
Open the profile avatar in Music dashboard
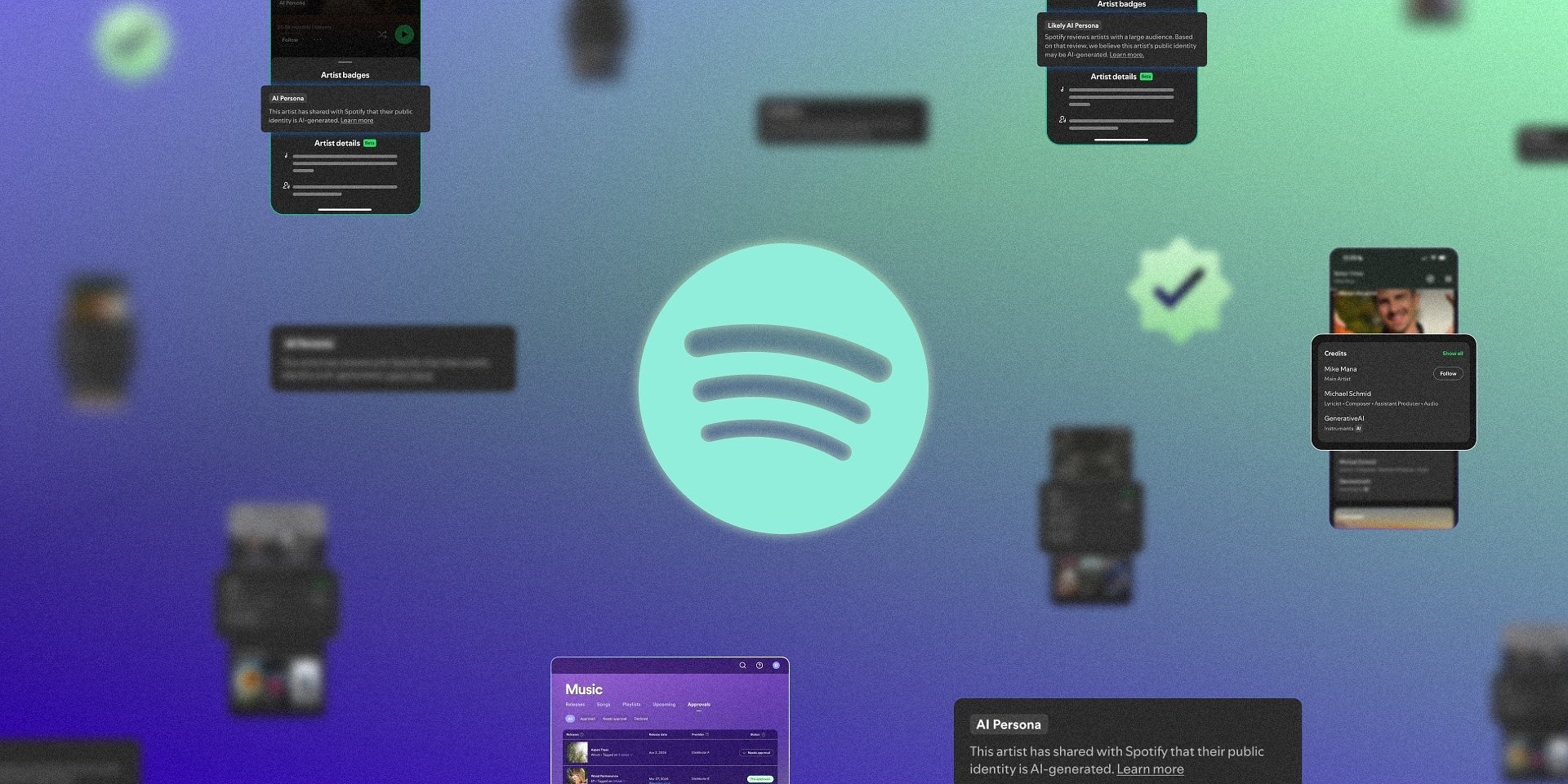tap(776, 666)
